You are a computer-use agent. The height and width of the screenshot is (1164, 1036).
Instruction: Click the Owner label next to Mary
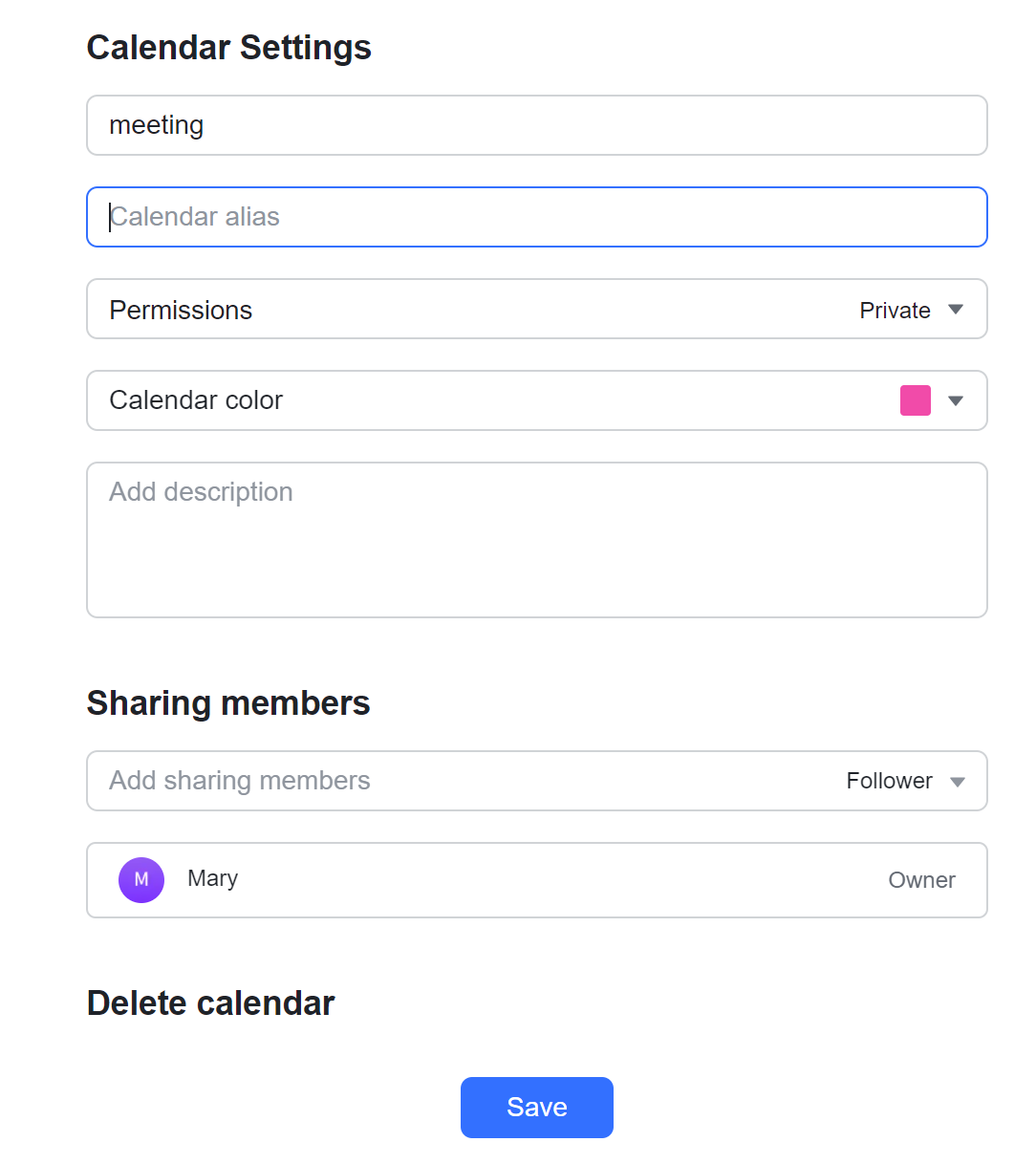click(x=921, y=879)
